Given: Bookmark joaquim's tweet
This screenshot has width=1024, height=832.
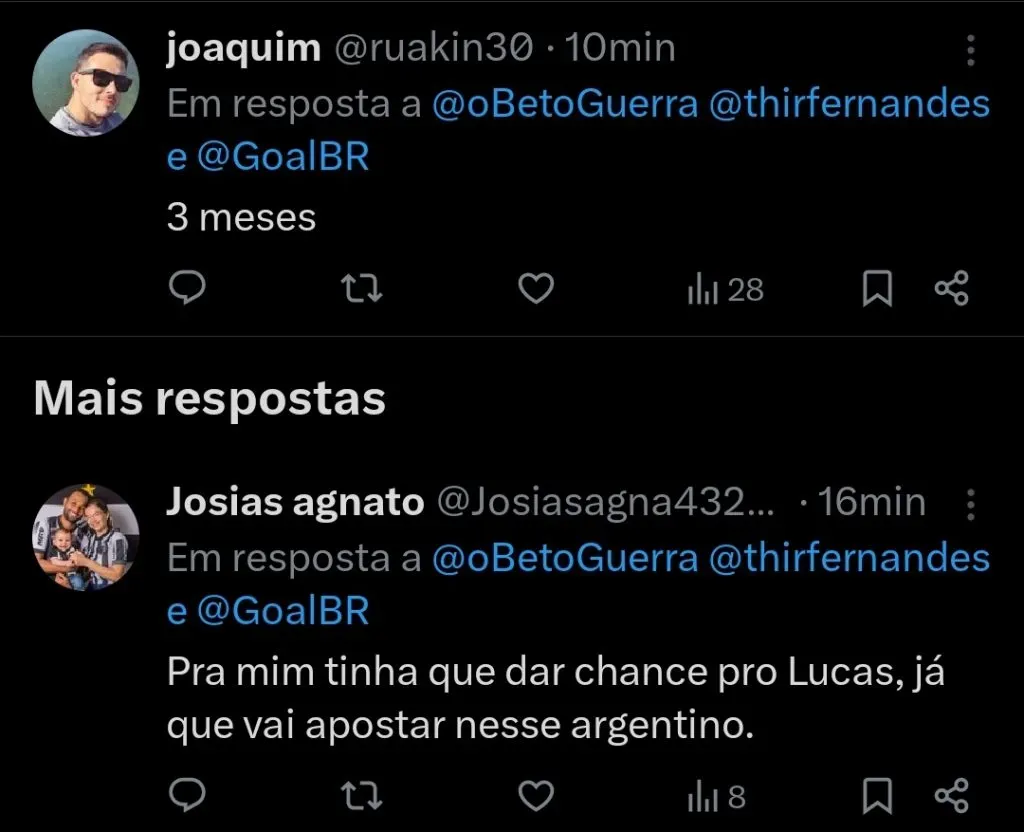Looking at the screenshot, I should (x=877, y=289).
